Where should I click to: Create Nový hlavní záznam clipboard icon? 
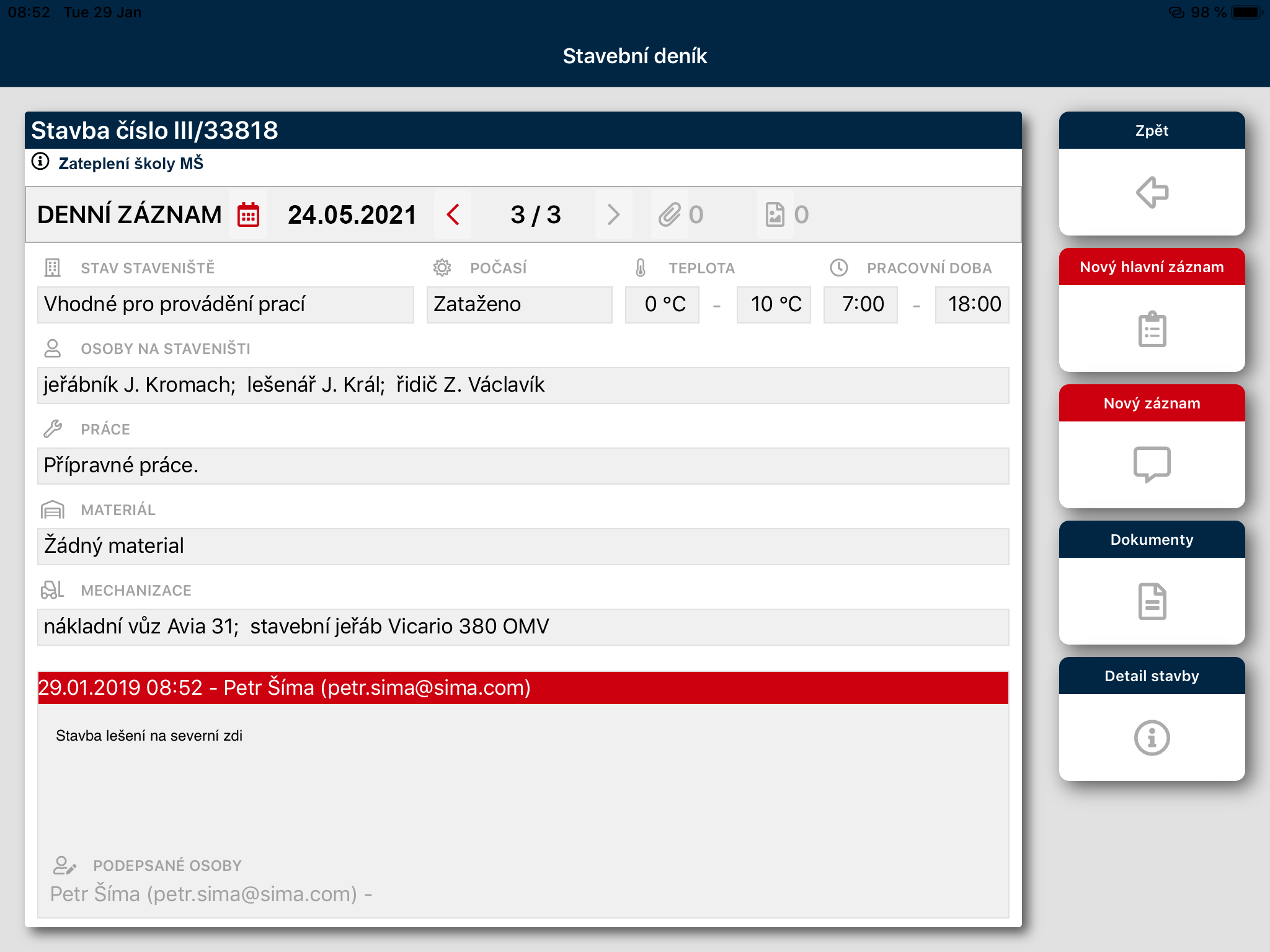pos(1152,328)
